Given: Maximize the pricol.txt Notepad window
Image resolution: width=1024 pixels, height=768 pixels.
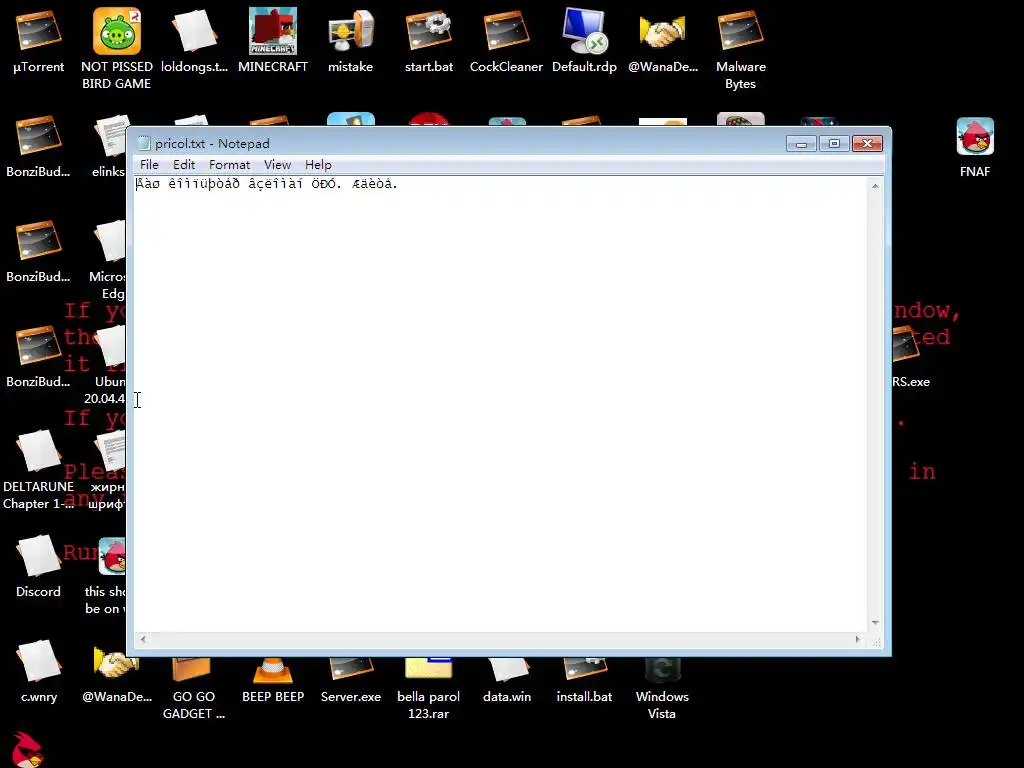Looking at the screenshot, I should (x=834, y=144).
